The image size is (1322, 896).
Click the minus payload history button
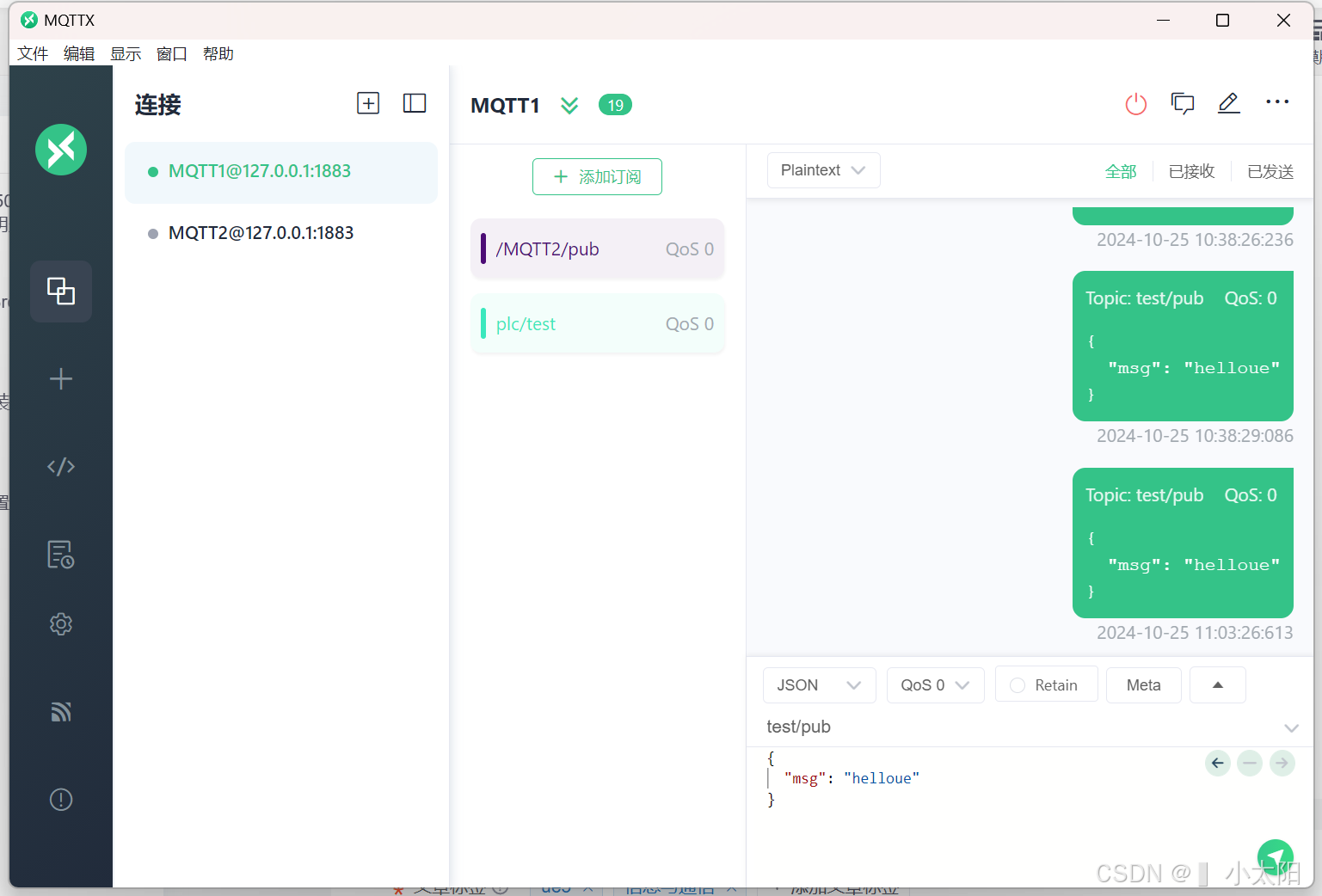pyautogui.click(x=1250, y=763)
